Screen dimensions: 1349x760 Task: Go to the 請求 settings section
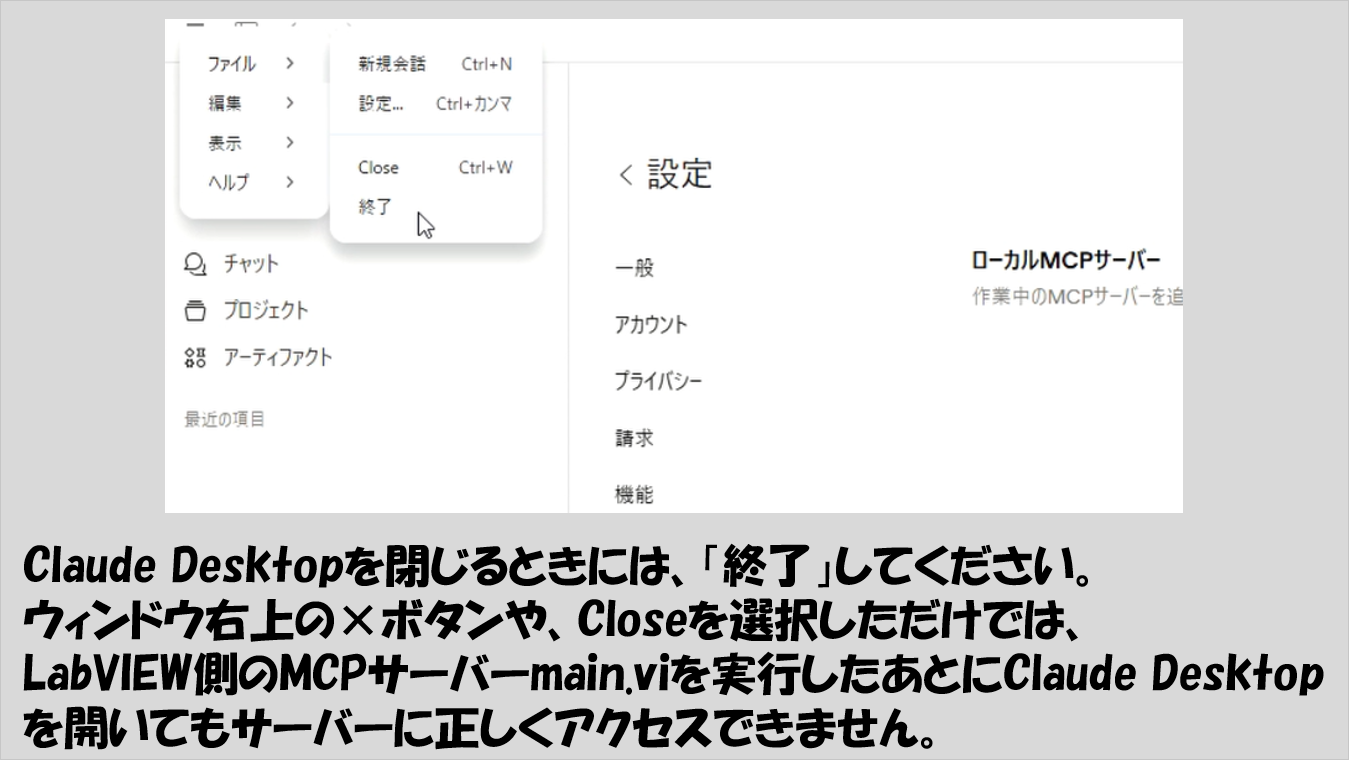coord(634,438)
